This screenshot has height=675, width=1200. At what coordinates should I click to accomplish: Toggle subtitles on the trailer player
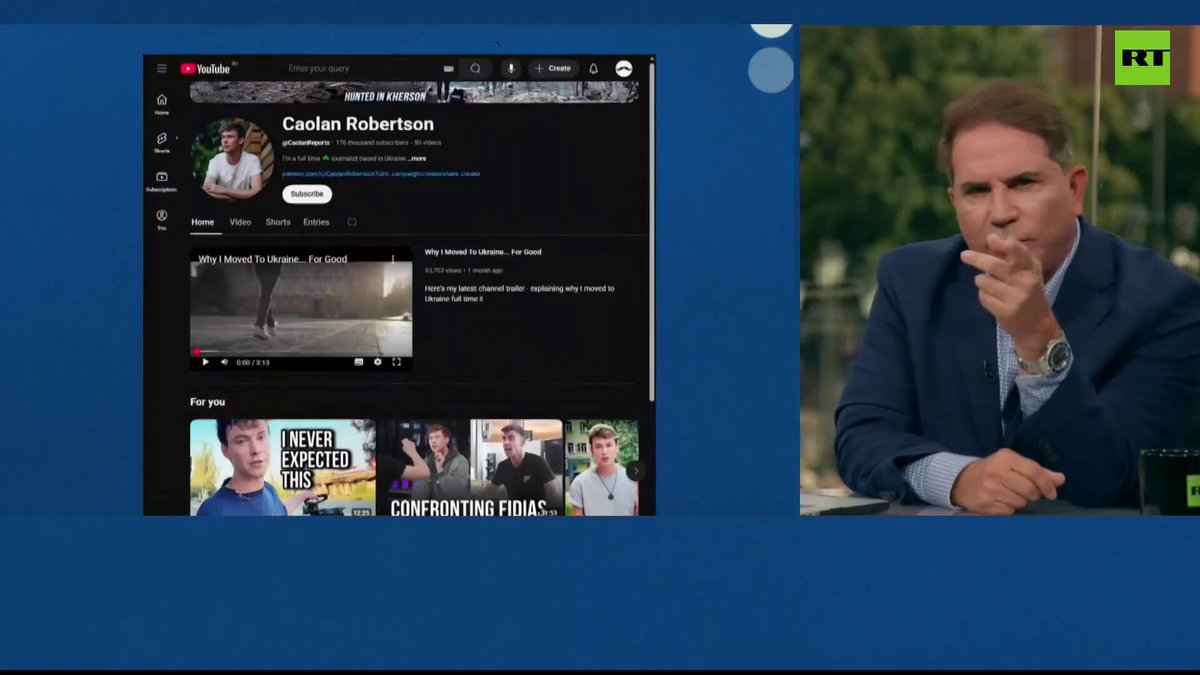(x=359, y=362)
